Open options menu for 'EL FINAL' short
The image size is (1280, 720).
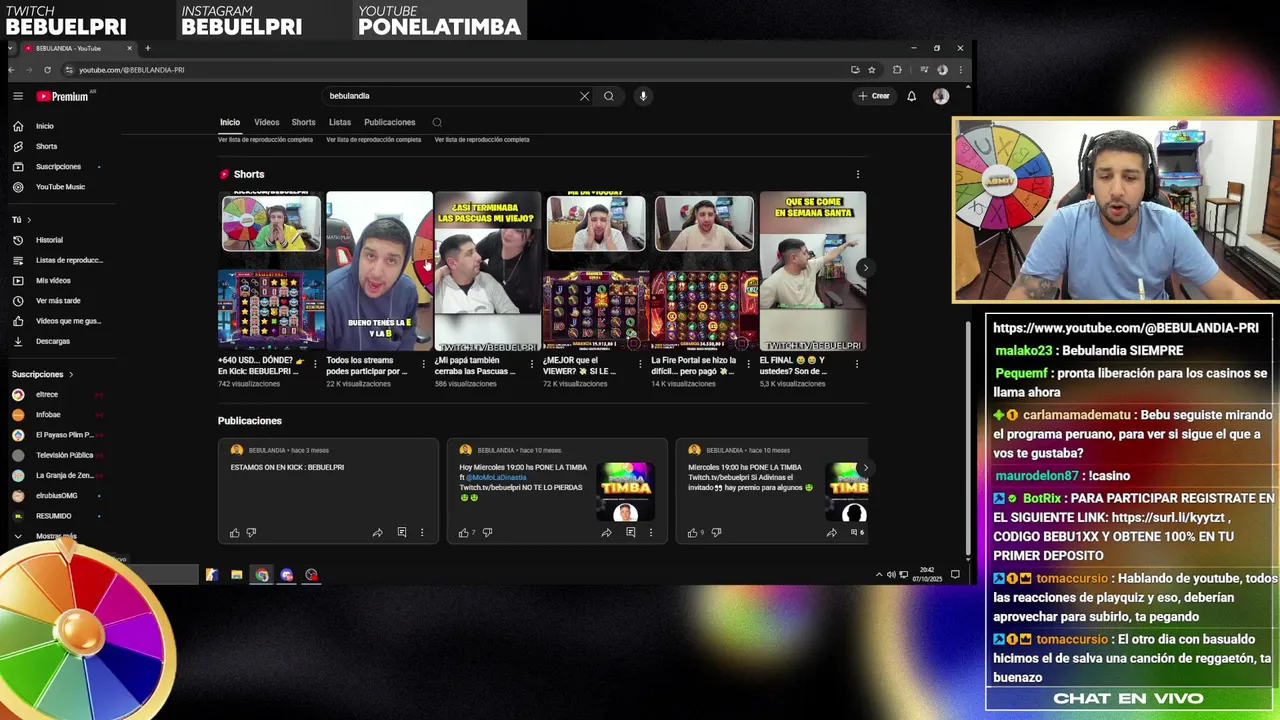click(856, 364)
